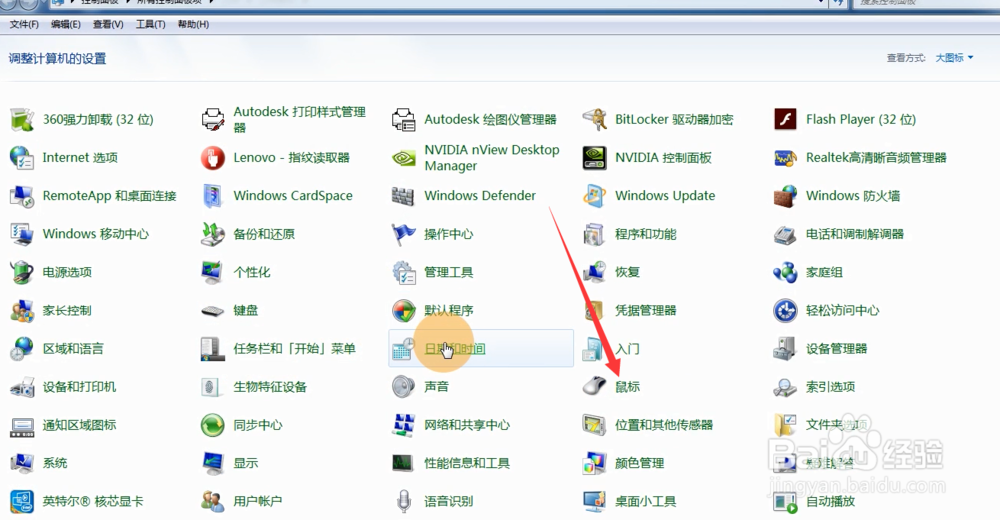The width and height of the screenshot is (1000, 520).
Task: Open the Lenovo 指纹读取器 icon
Action: click(213, 158)
